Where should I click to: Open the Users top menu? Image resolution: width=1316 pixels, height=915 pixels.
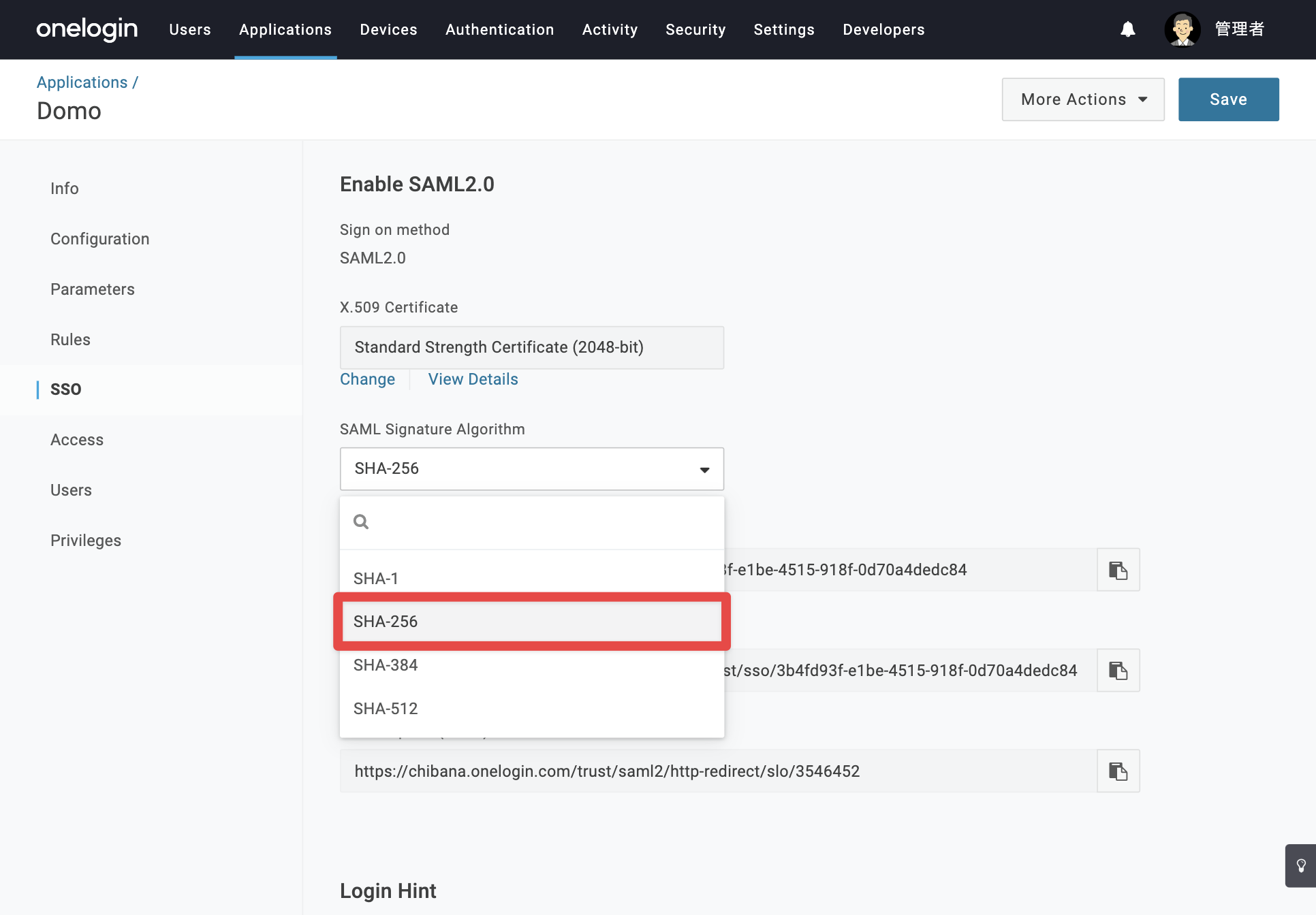(190, 29)
